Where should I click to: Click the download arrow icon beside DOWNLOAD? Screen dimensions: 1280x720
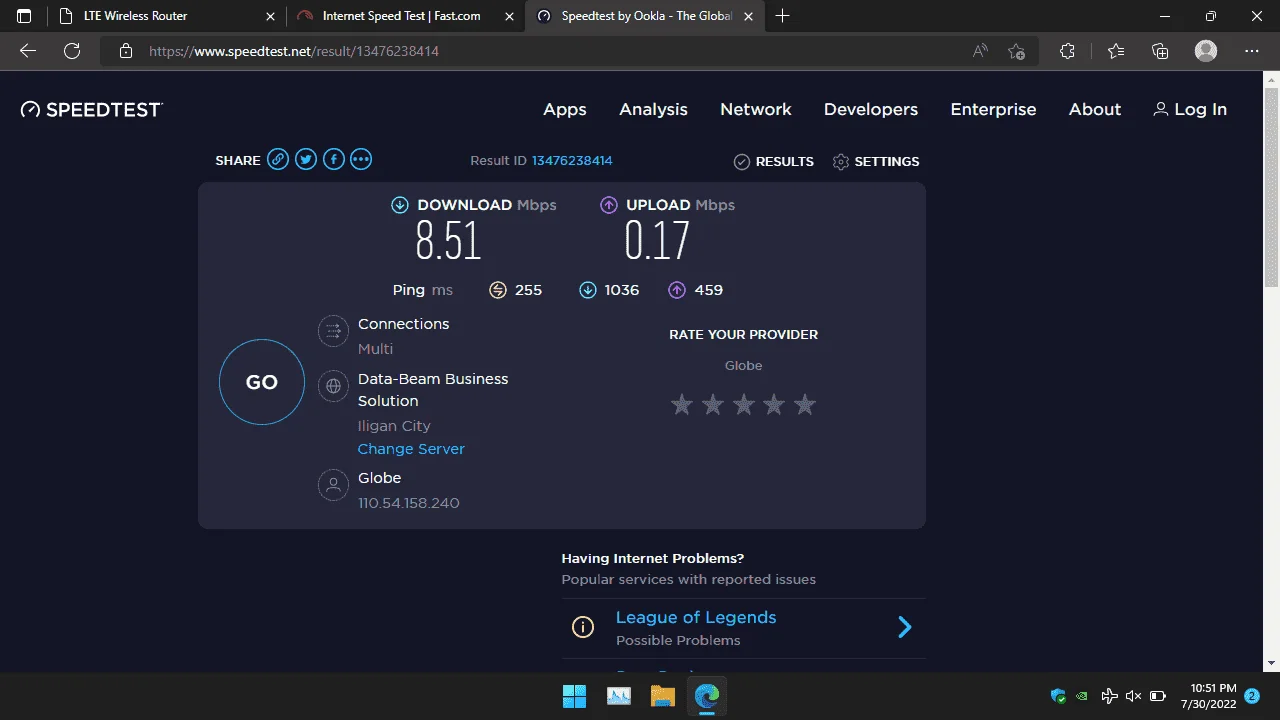click(x=400, y=205)
